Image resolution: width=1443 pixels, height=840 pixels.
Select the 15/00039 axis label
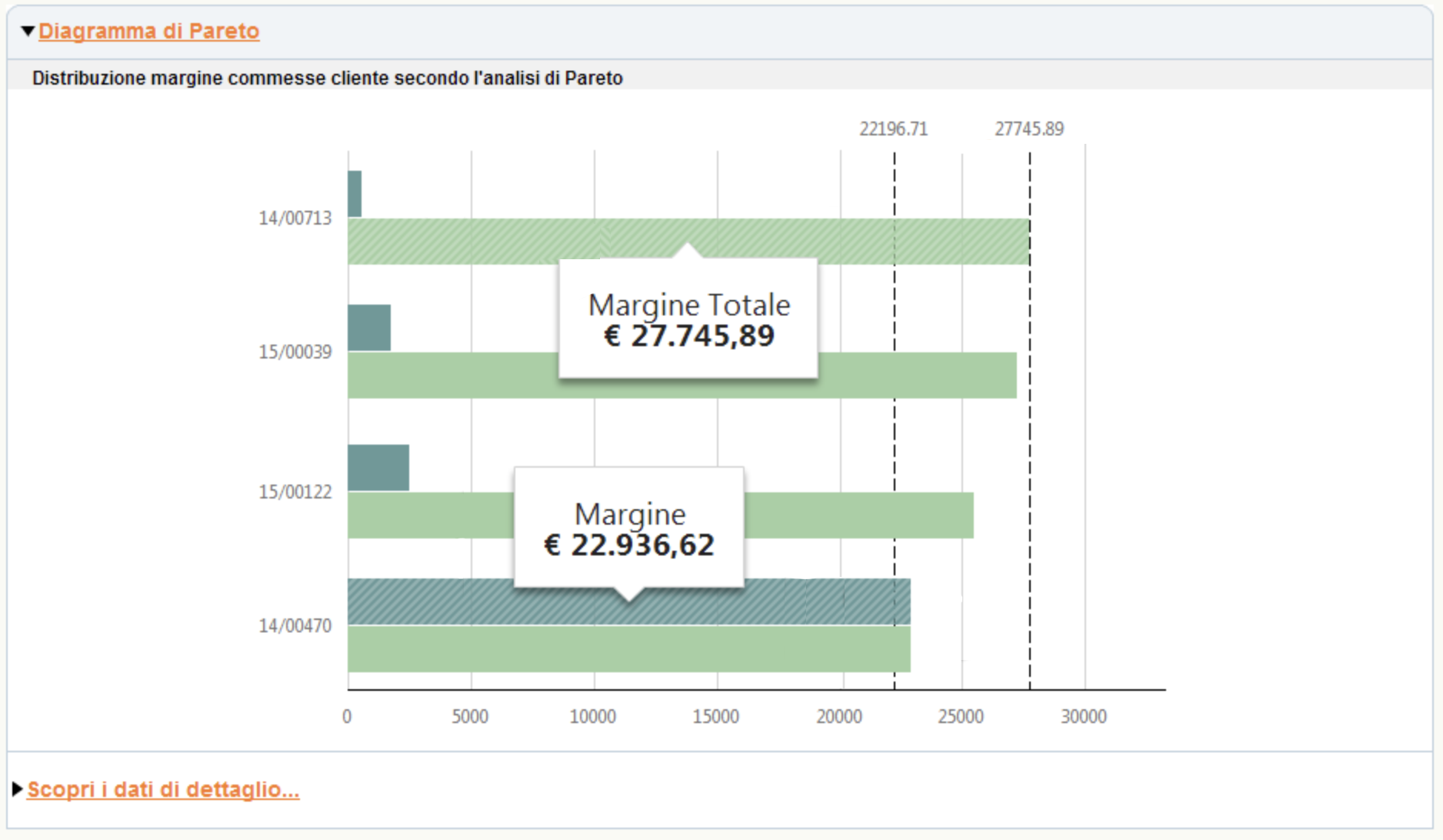(x=295, y=352)
